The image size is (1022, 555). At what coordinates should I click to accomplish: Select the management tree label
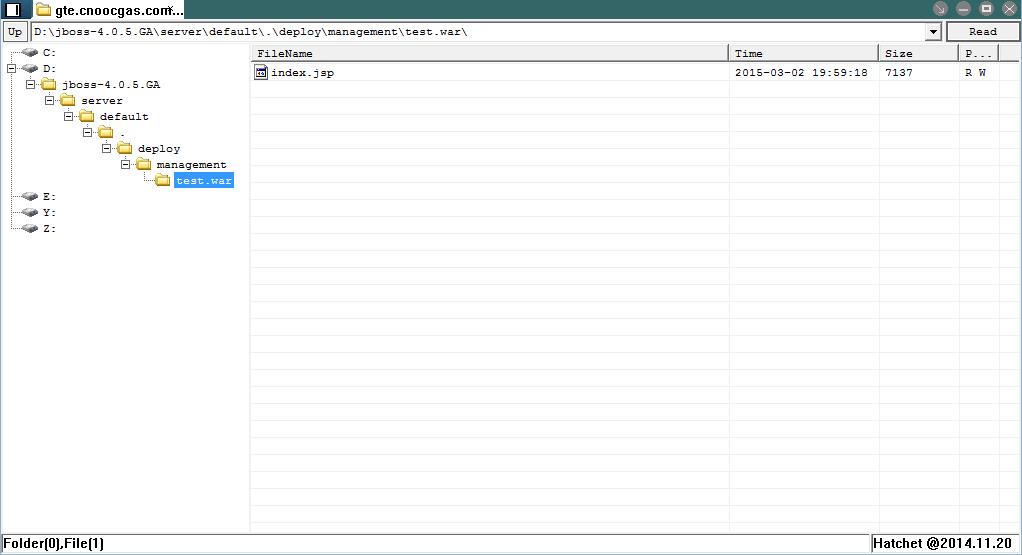point(192,165)
